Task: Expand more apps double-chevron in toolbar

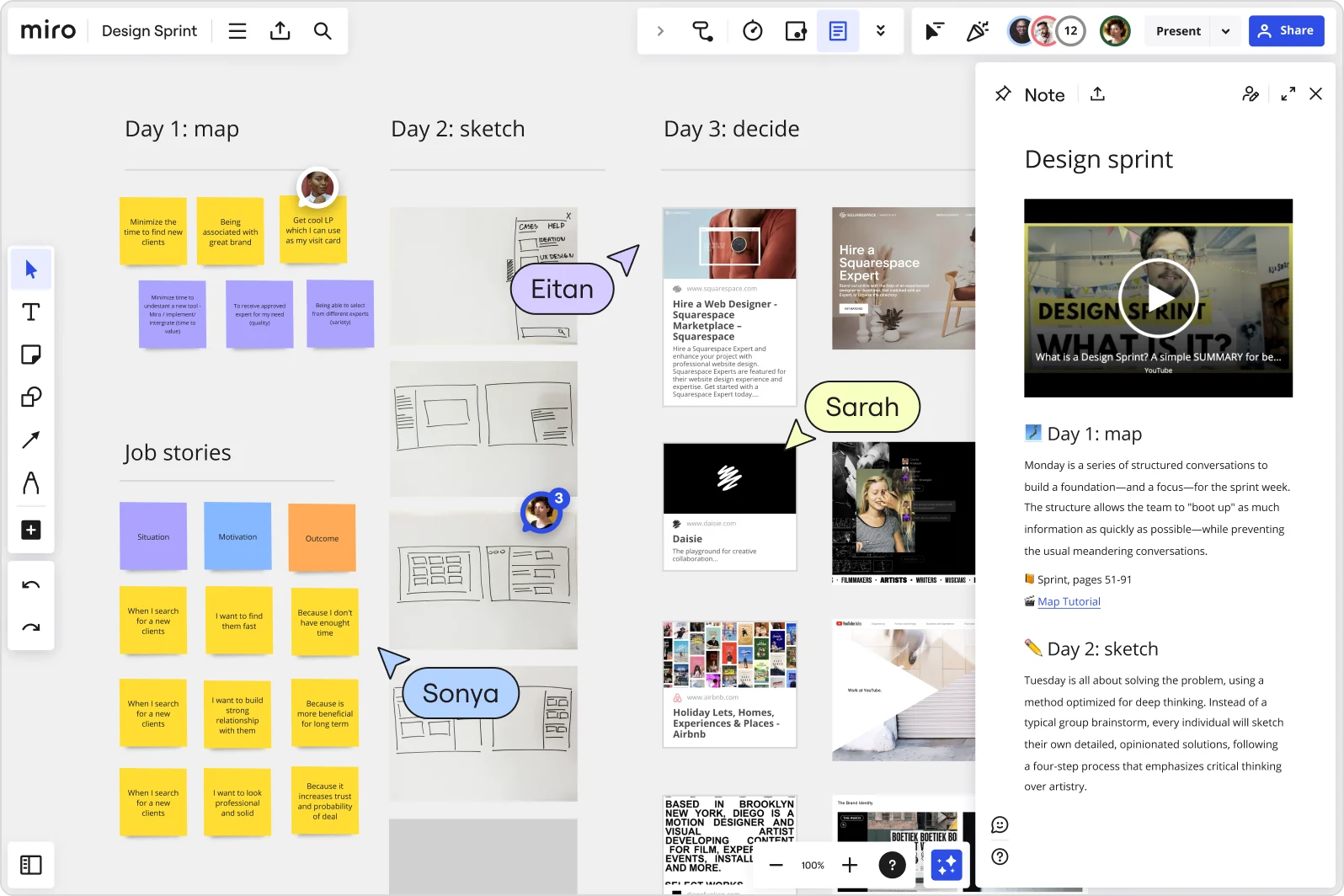Action: coord(881,31)
